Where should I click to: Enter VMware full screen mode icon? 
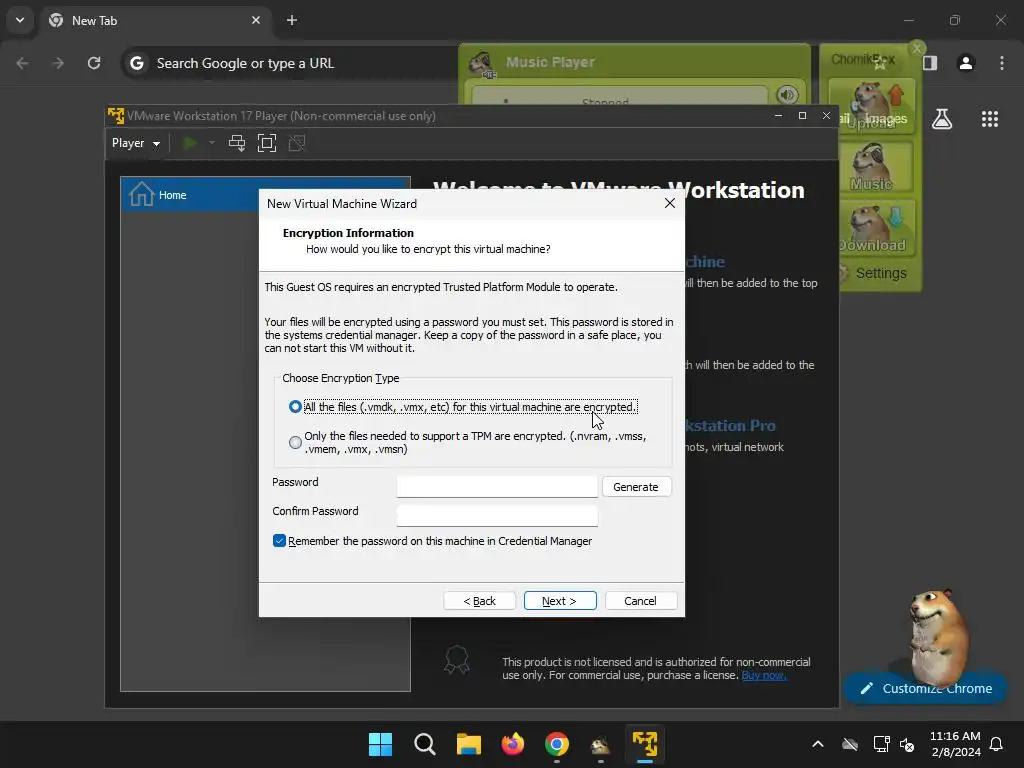267,142
